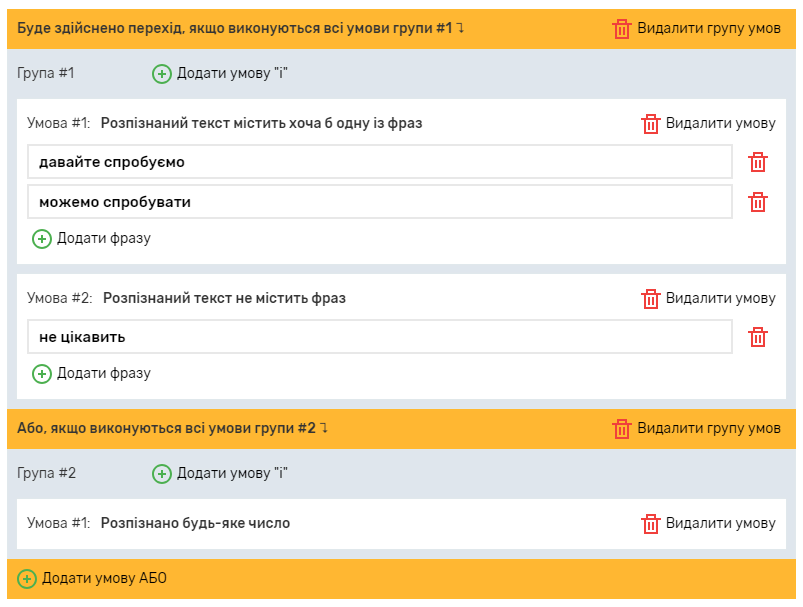Open condition type "містить хоча б одну із фраз"
This screenshot has width=803, height=607.
(x=261, y=124)
